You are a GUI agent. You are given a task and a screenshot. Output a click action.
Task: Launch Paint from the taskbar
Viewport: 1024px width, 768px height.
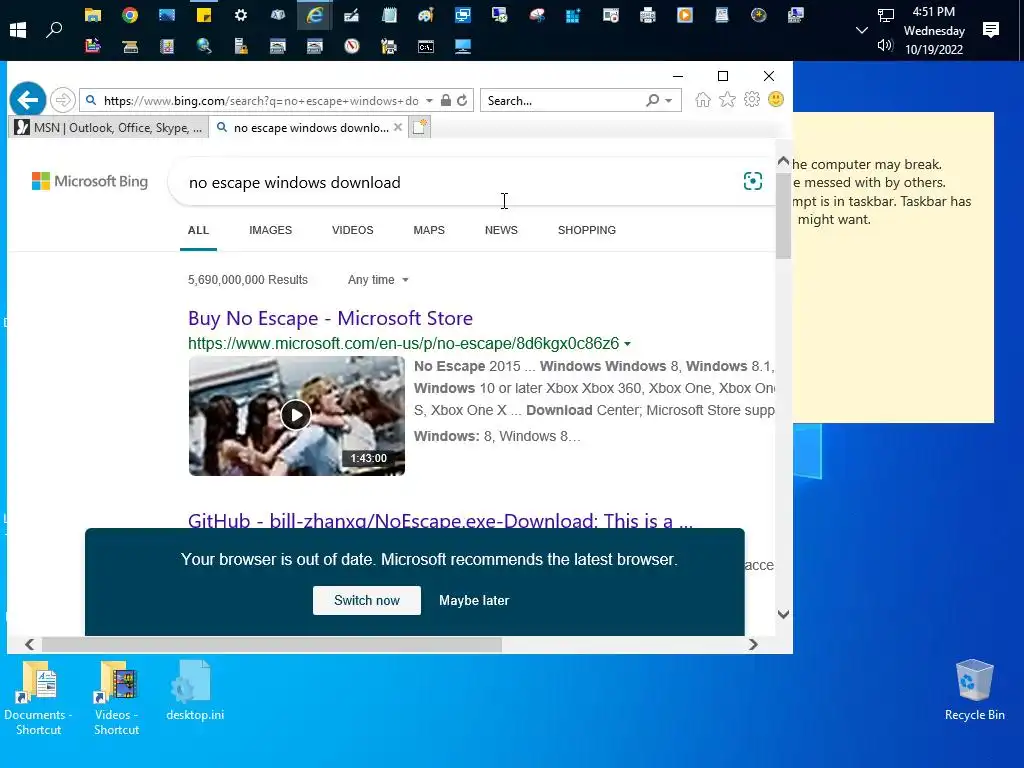426,15
